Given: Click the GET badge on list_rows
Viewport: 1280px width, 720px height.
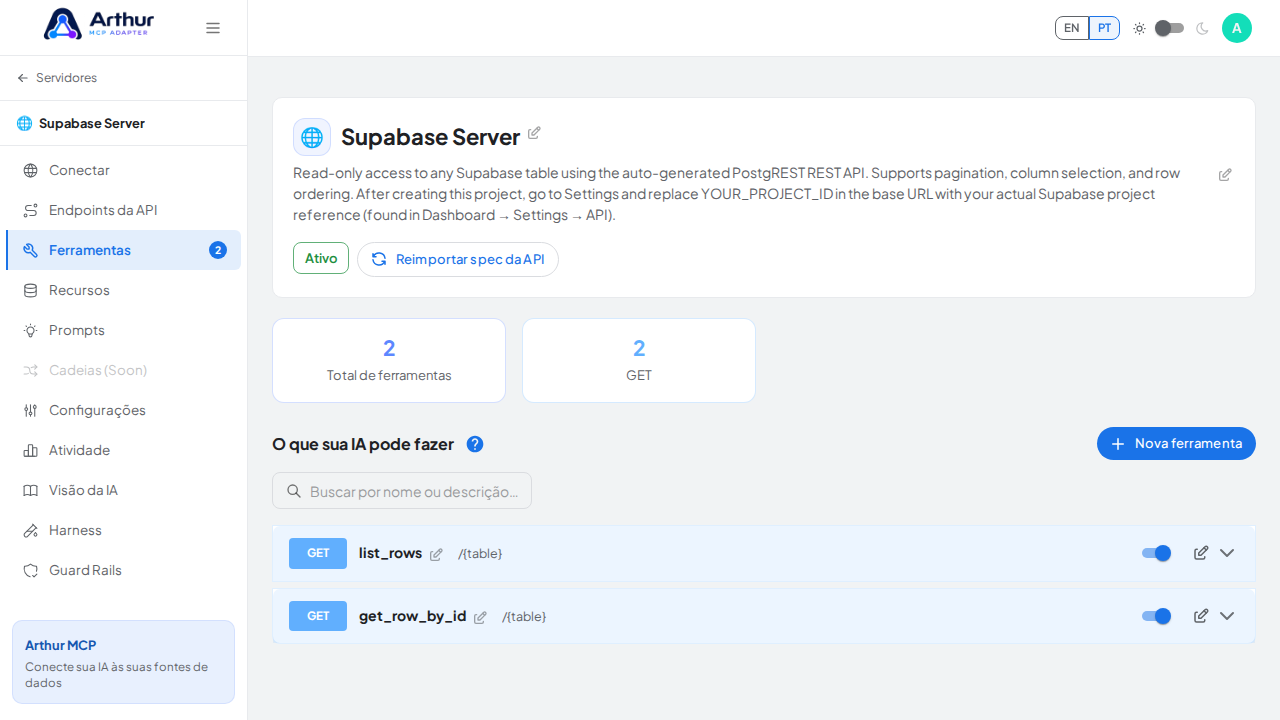Looking at the screenshot, I should 318,553.
